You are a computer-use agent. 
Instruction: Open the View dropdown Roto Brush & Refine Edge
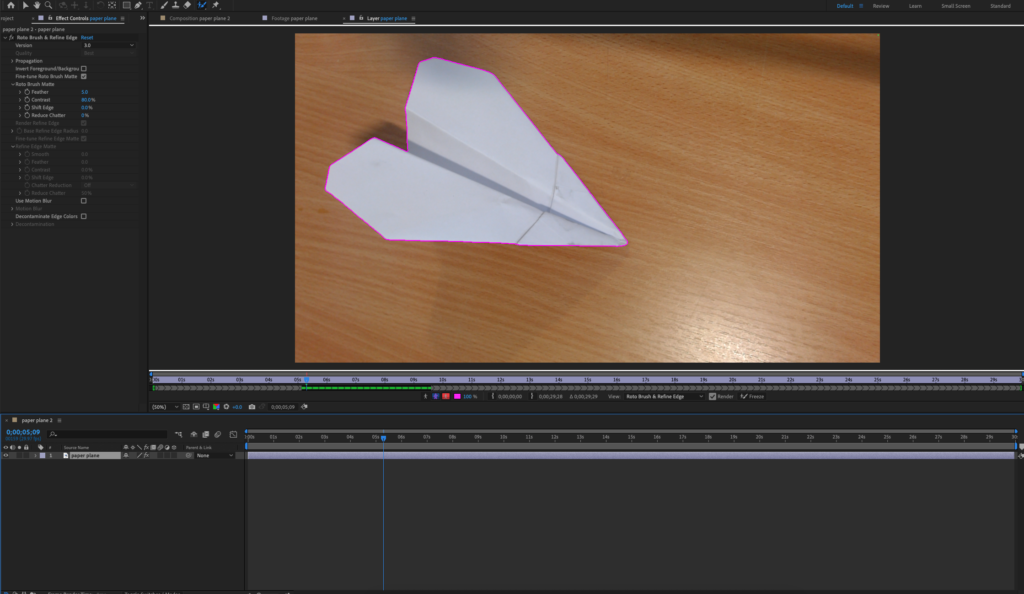click(663, 397)
